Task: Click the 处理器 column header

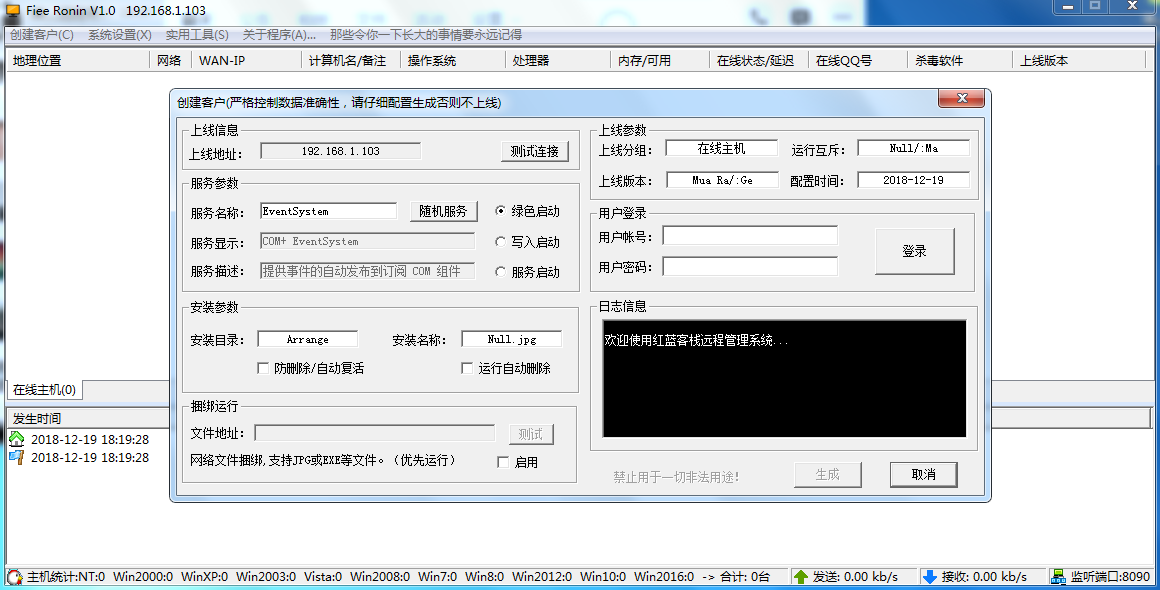Action: [x=558, y=61]
